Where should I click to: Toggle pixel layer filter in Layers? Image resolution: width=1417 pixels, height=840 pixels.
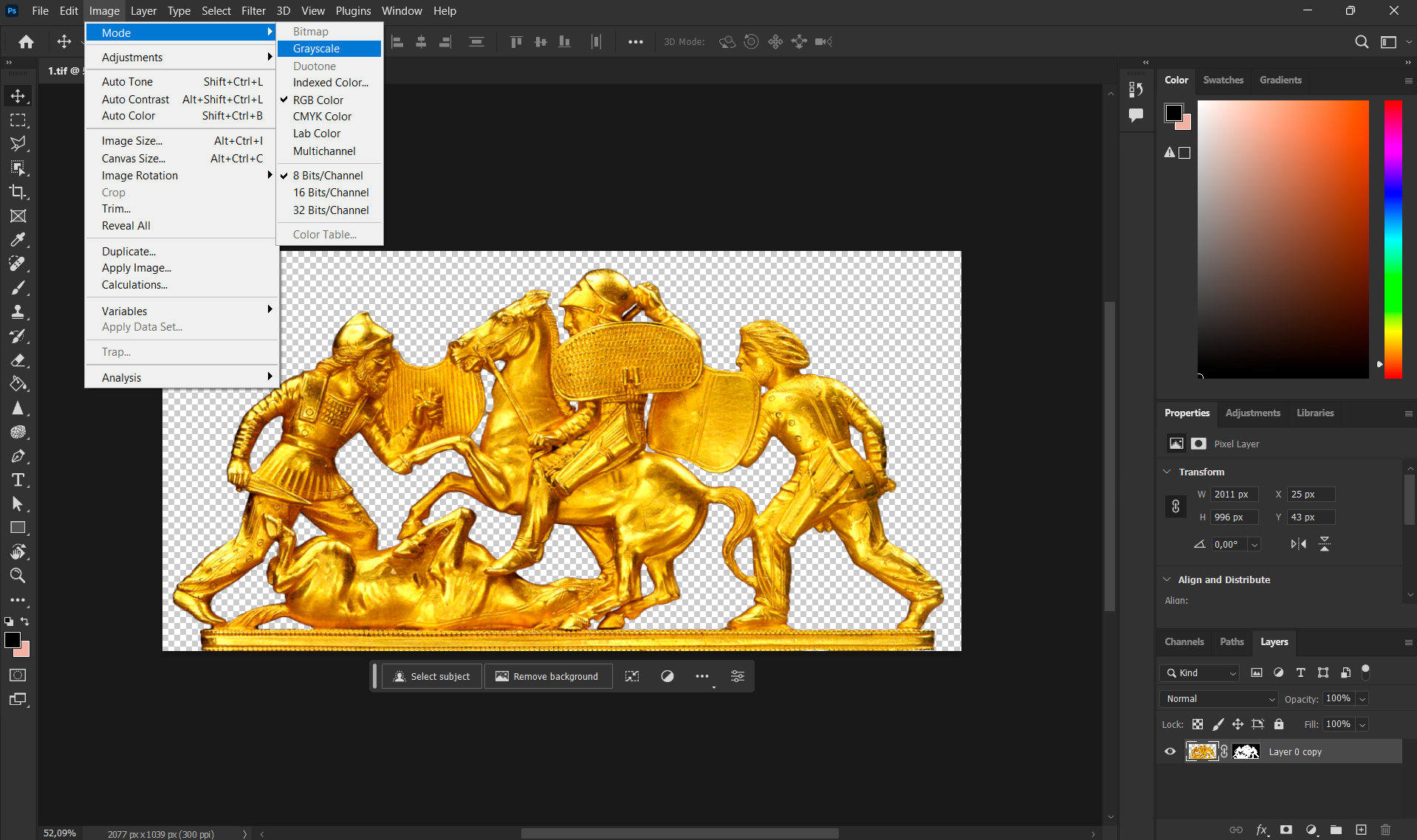(1256, 672)
